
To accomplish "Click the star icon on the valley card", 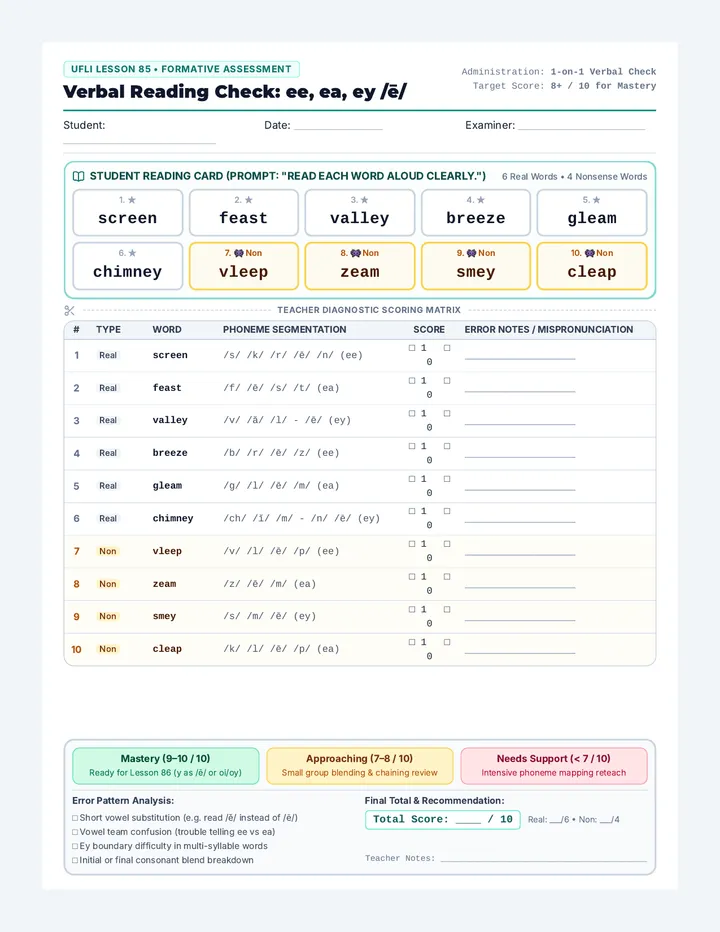I will point(364,200).
